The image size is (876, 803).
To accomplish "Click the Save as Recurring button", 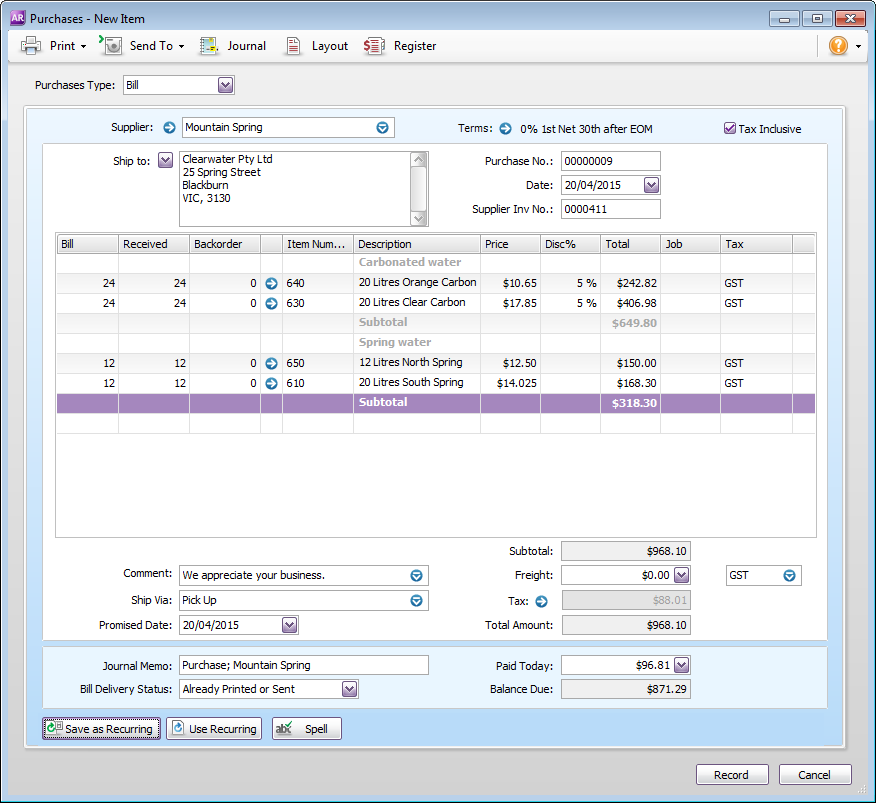I will click(100, 729).
